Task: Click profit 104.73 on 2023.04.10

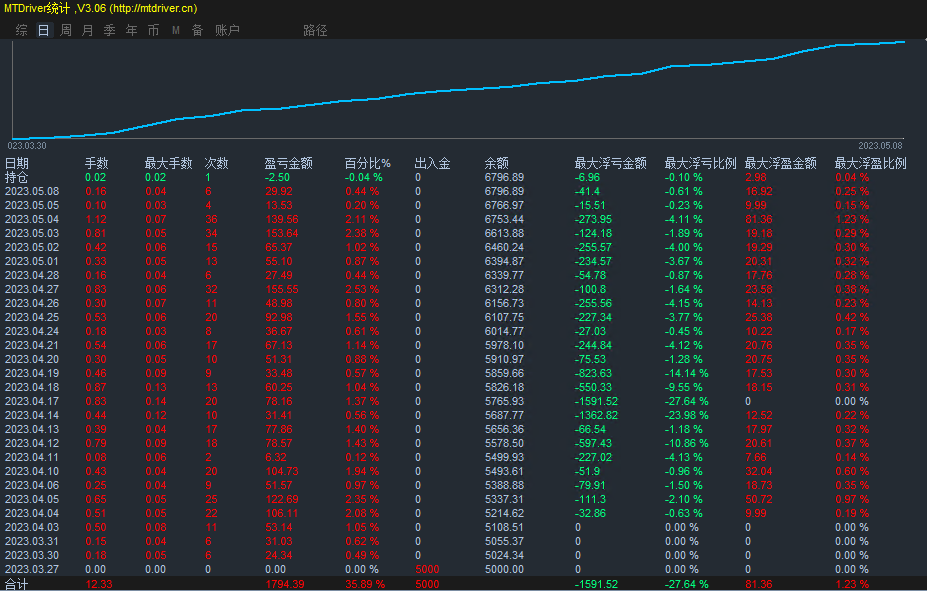Action: pos(281,471)
